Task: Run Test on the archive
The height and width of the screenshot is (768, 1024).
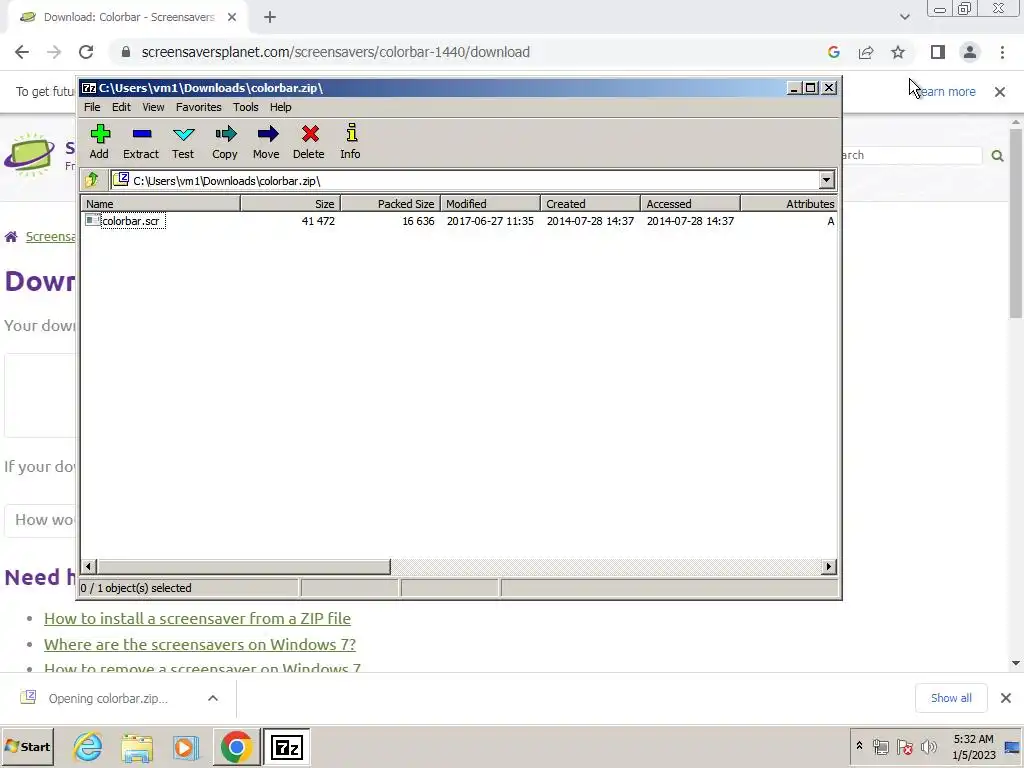Action: (183, 141)
